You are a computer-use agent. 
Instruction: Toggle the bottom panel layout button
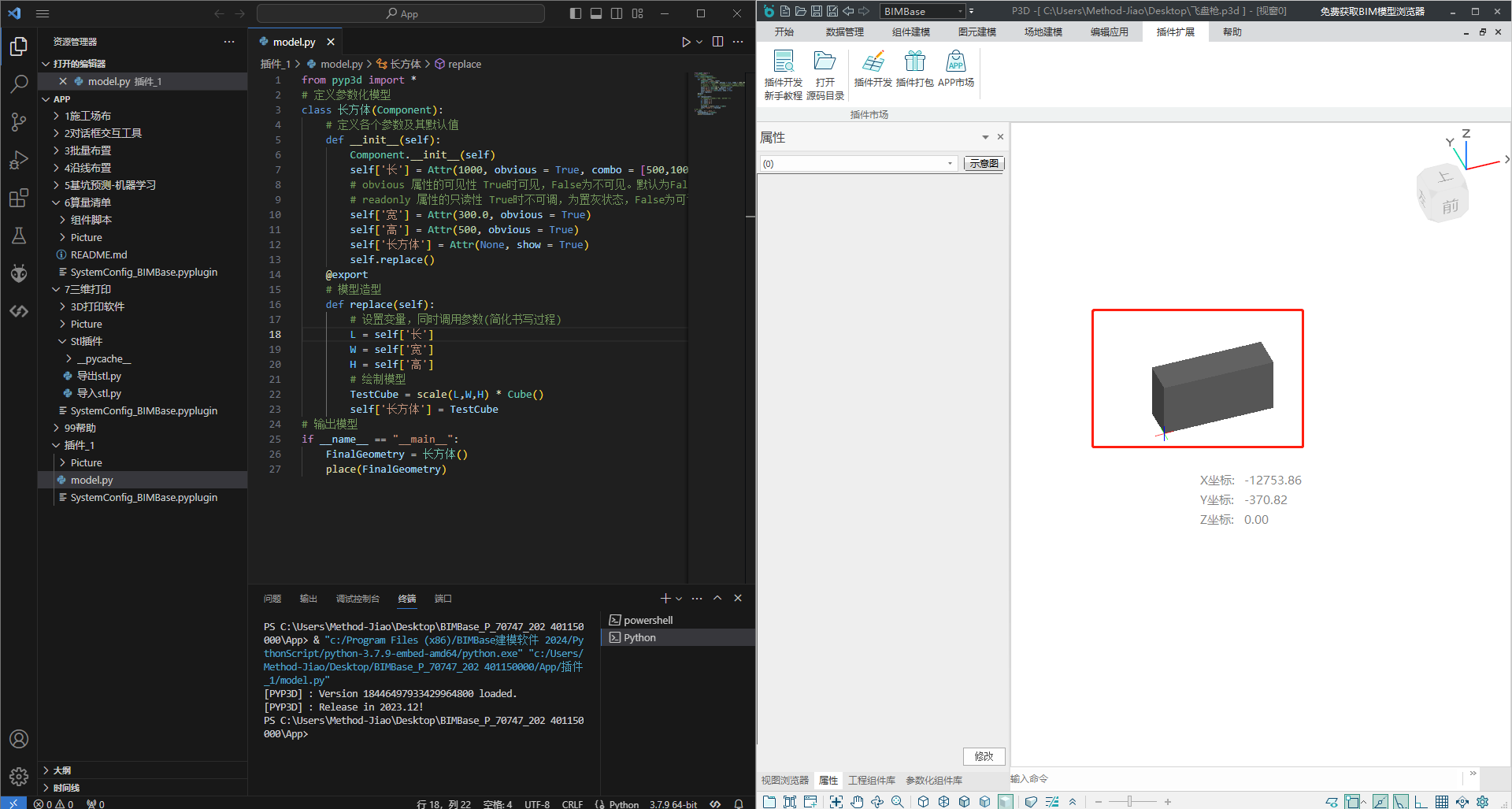click(x=596, y=13)
